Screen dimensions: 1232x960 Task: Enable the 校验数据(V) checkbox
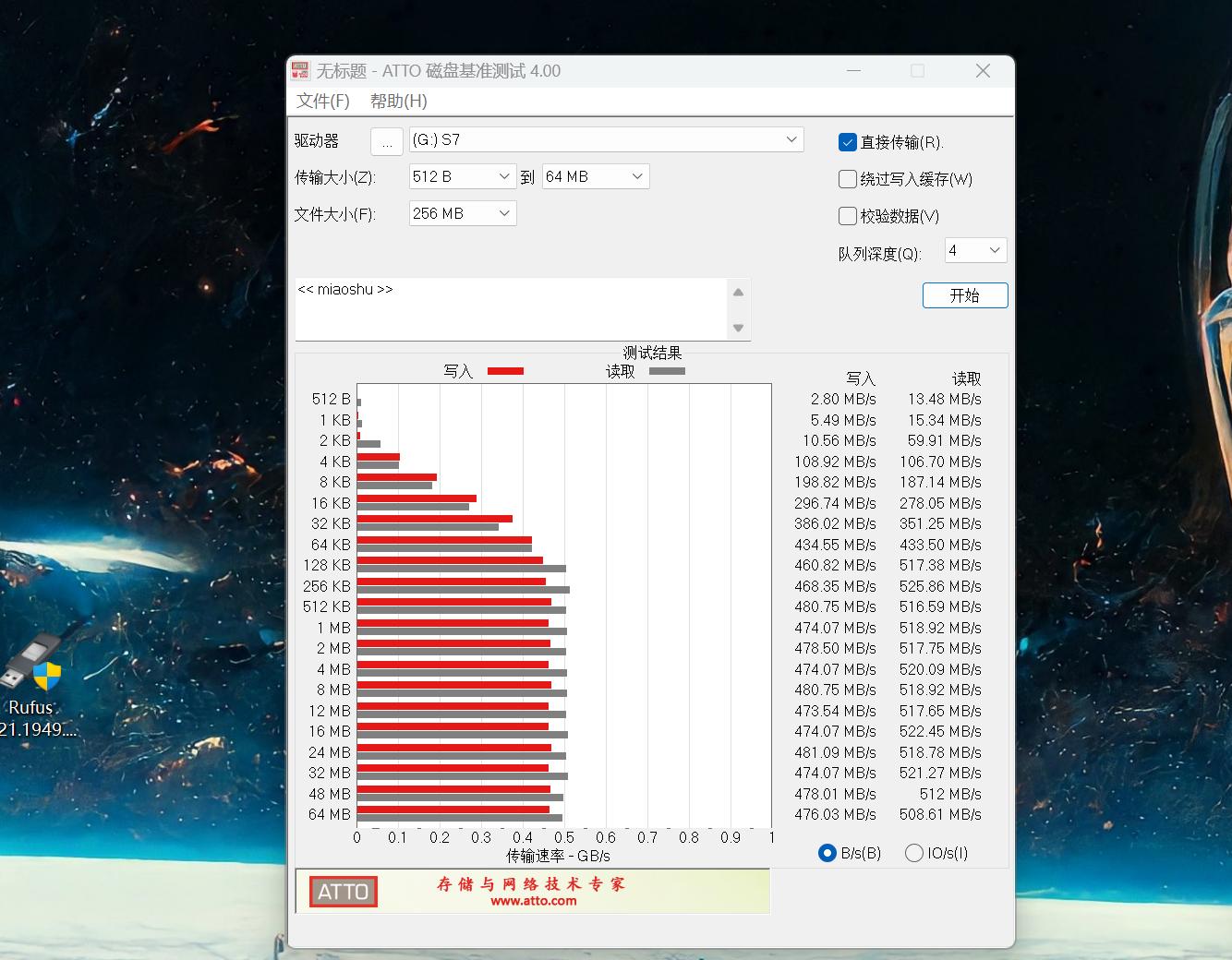point(847,216)
